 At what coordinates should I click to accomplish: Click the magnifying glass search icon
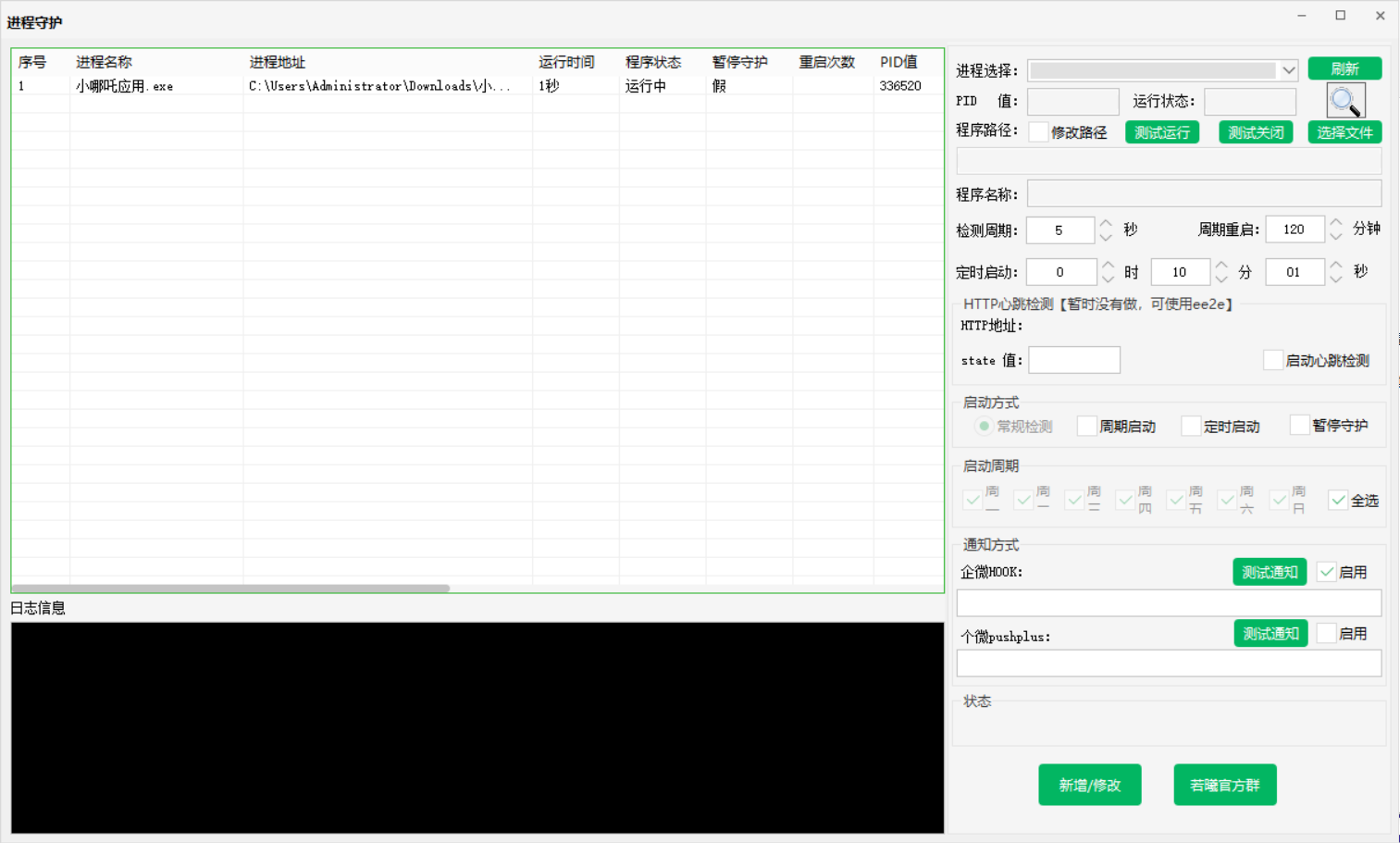pos(1345,100)
